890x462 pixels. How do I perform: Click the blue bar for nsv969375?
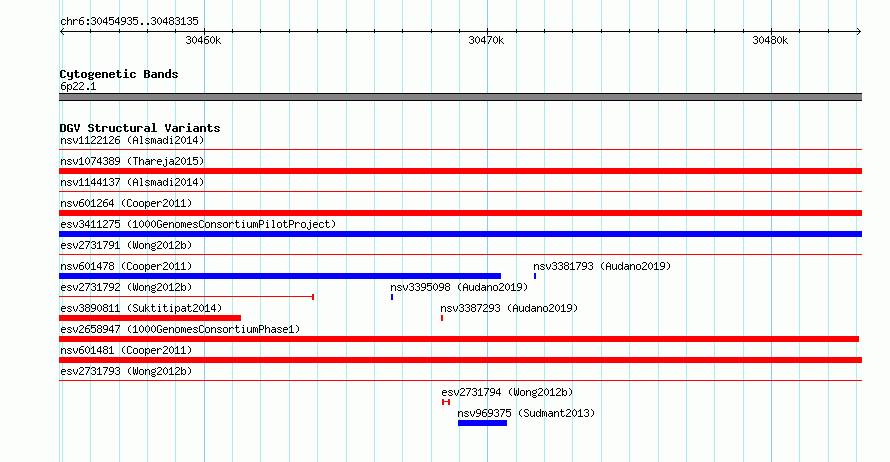click(482, 423)
